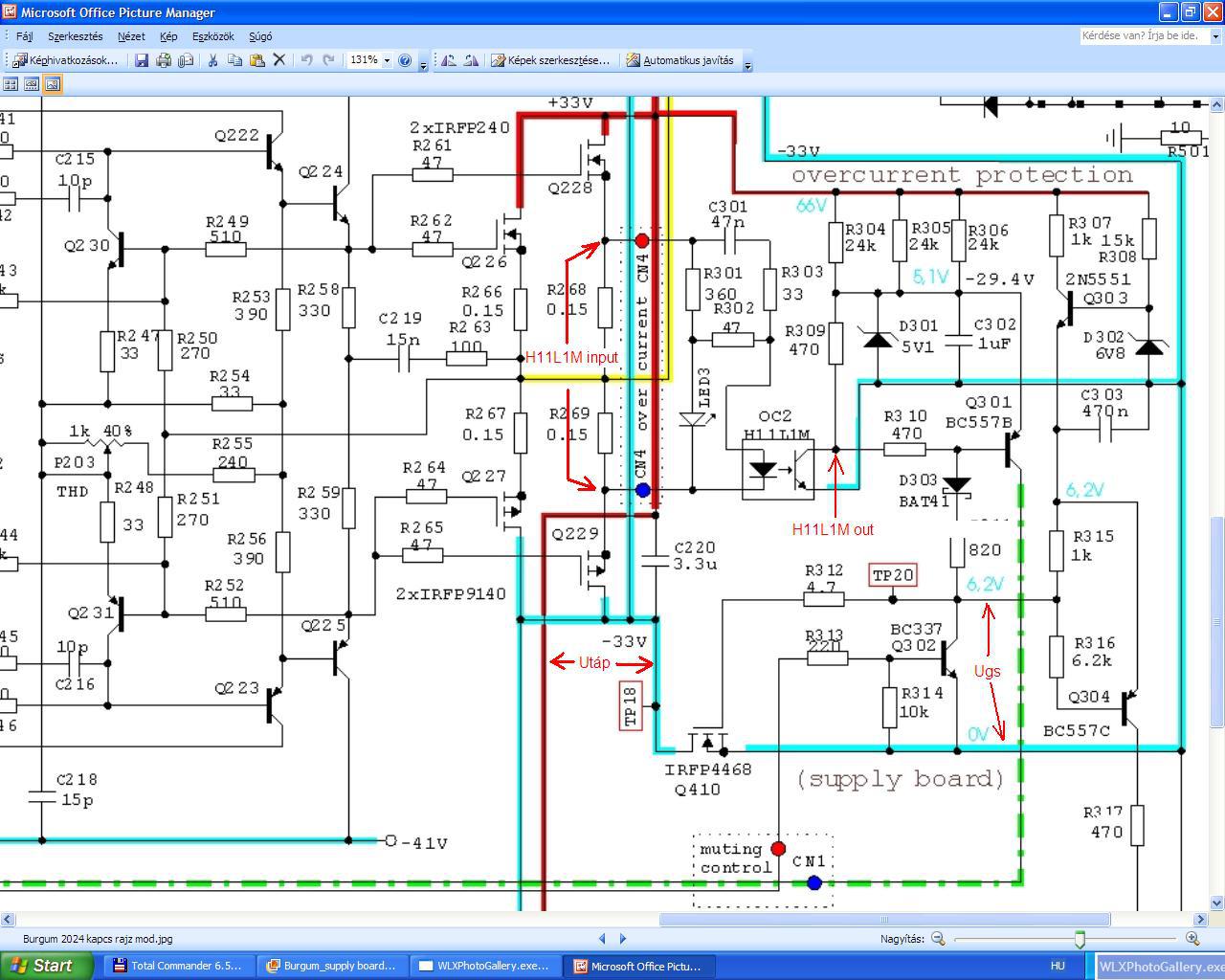Switch to single picture view
1225x980 pixels.
[53, 84]
